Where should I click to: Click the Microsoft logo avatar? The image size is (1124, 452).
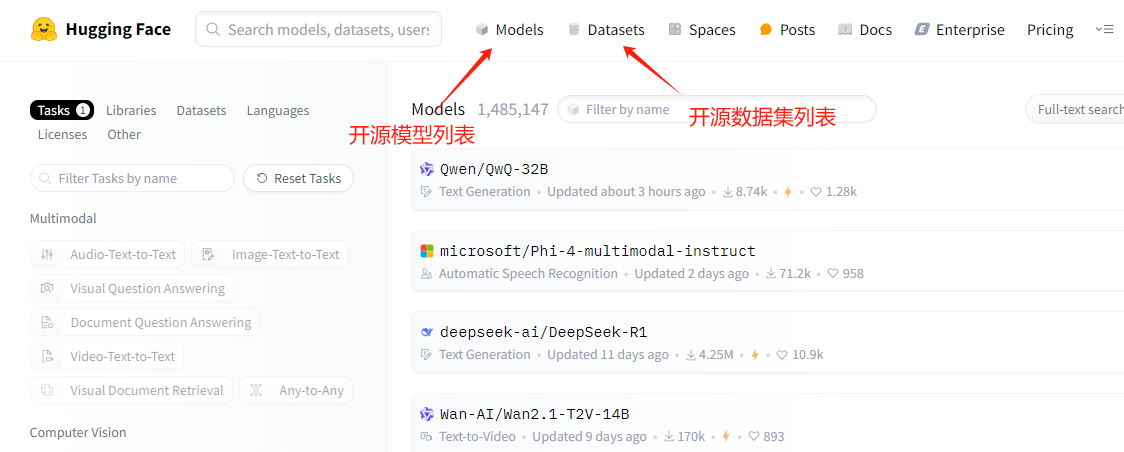coord(427,251)
